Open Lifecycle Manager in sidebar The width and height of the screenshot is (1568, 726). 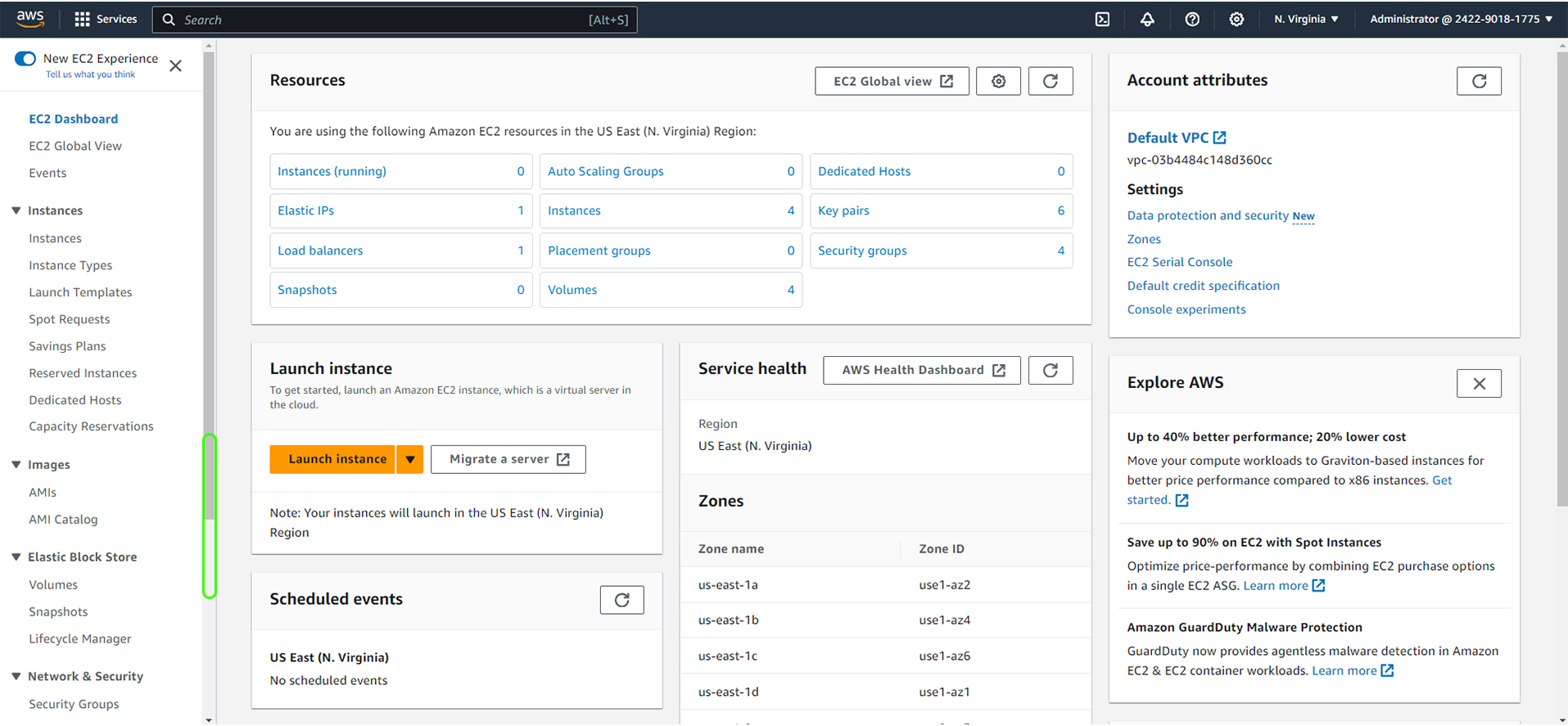point(80,639)
